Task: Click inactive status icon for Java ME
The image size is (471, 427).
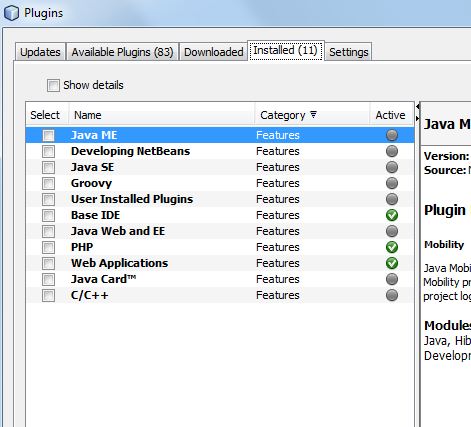Action: tap(392, 135)
